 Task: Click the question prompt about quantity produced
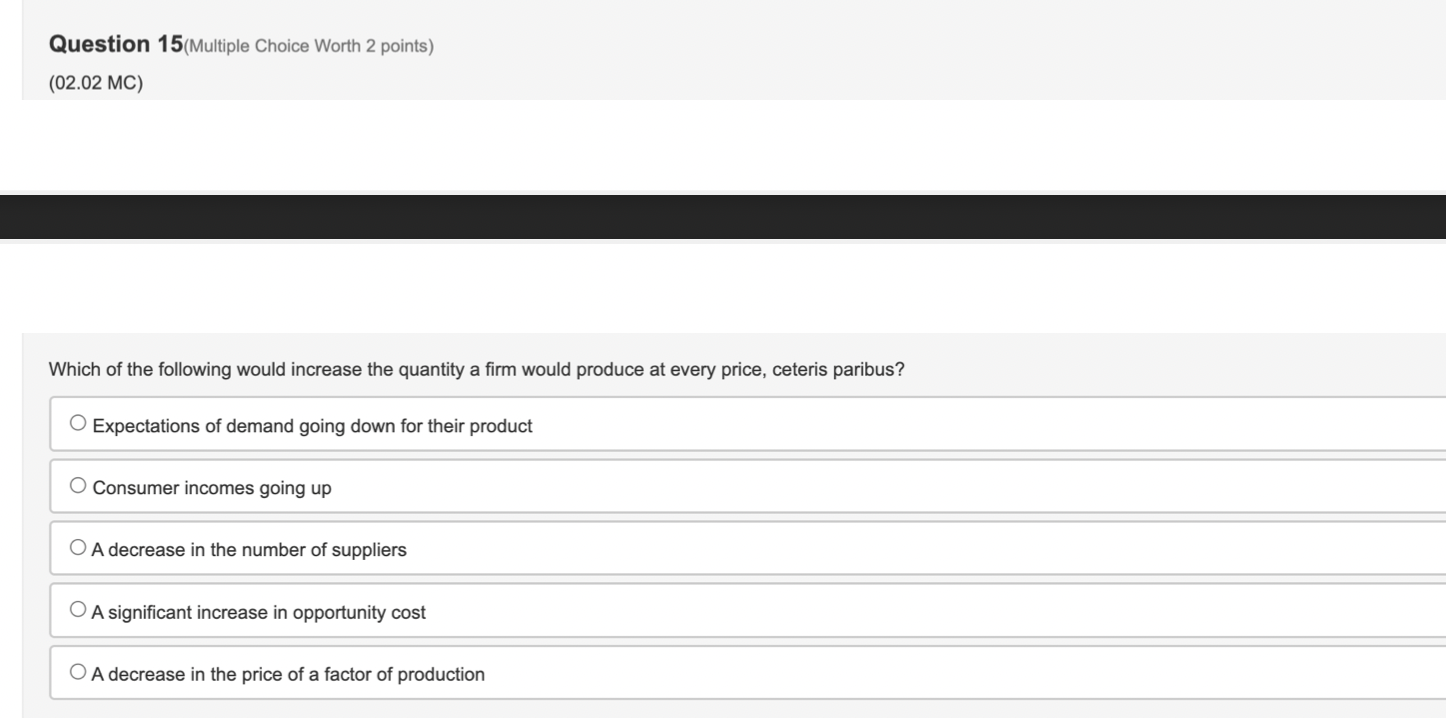click(477, 369)
